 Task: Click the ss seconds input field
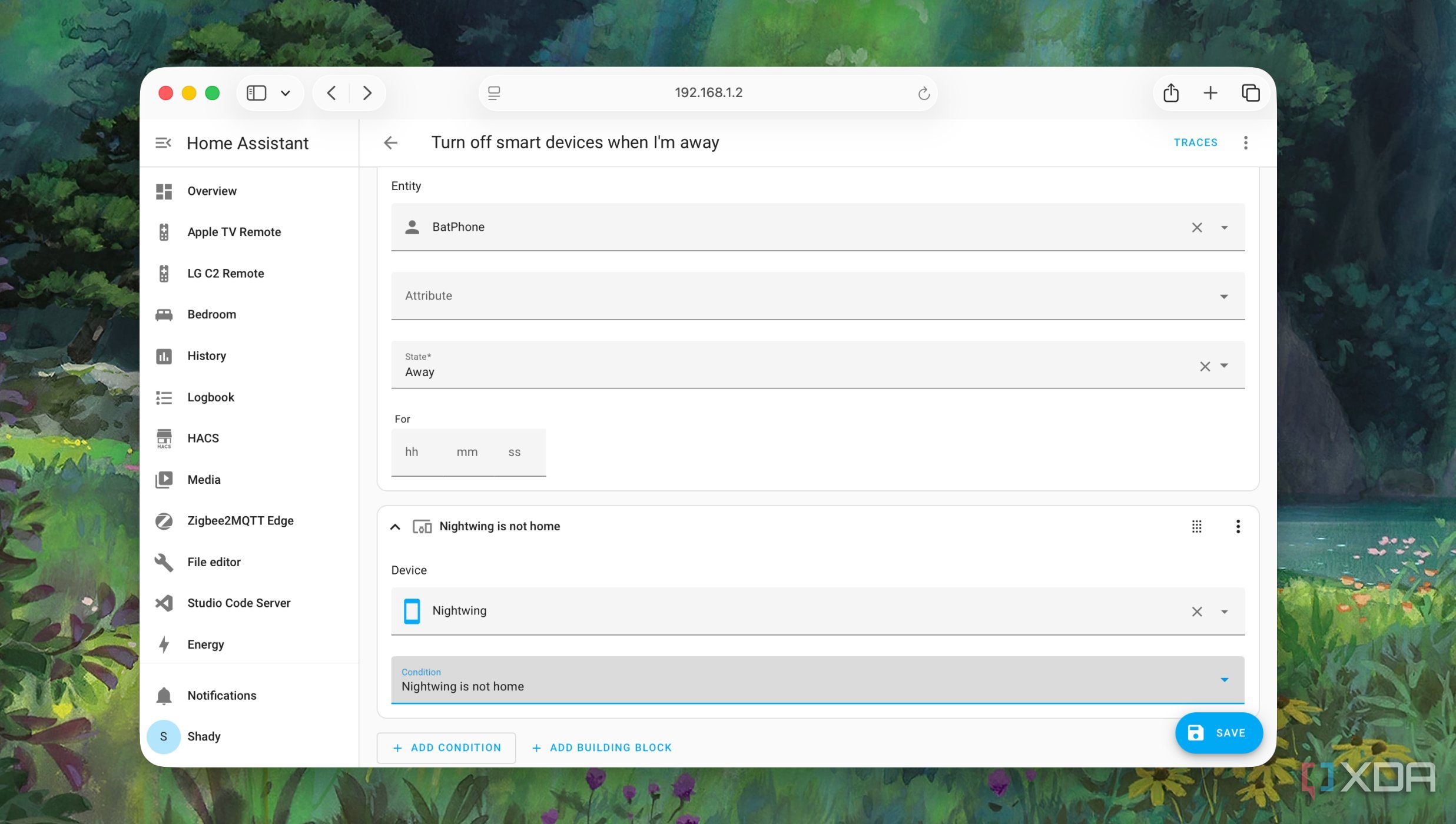click(x=520, y=452)
